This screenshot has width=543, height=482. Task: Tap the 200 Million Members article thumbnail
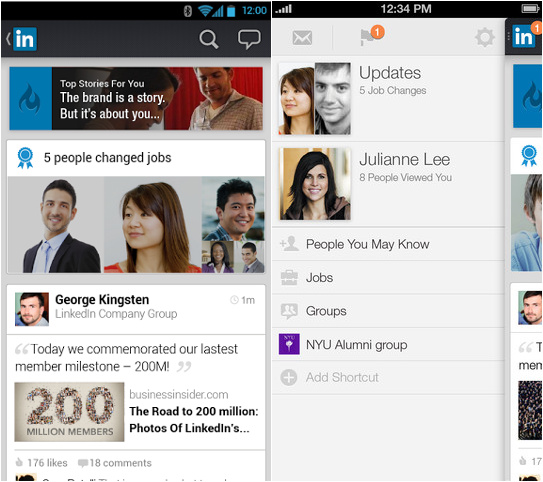[x=69, y=412]
